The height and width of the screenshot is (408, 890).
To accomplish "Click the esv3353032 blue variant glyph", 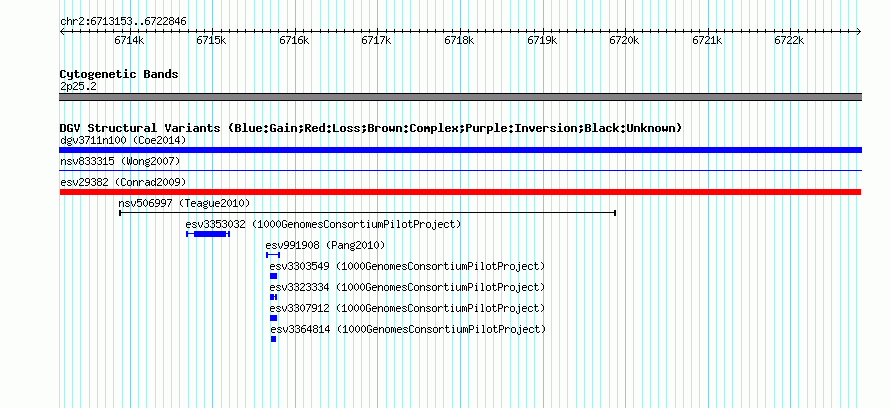I will click(208, 234).
